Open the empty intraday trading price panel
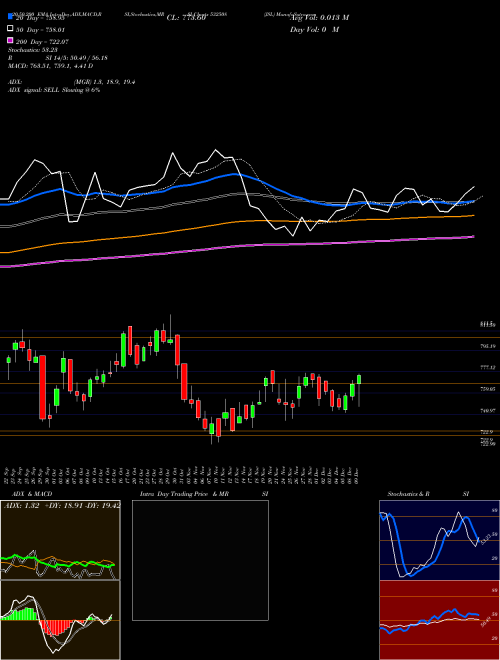Viewport: 500px width, 660px height. point(200,560)
